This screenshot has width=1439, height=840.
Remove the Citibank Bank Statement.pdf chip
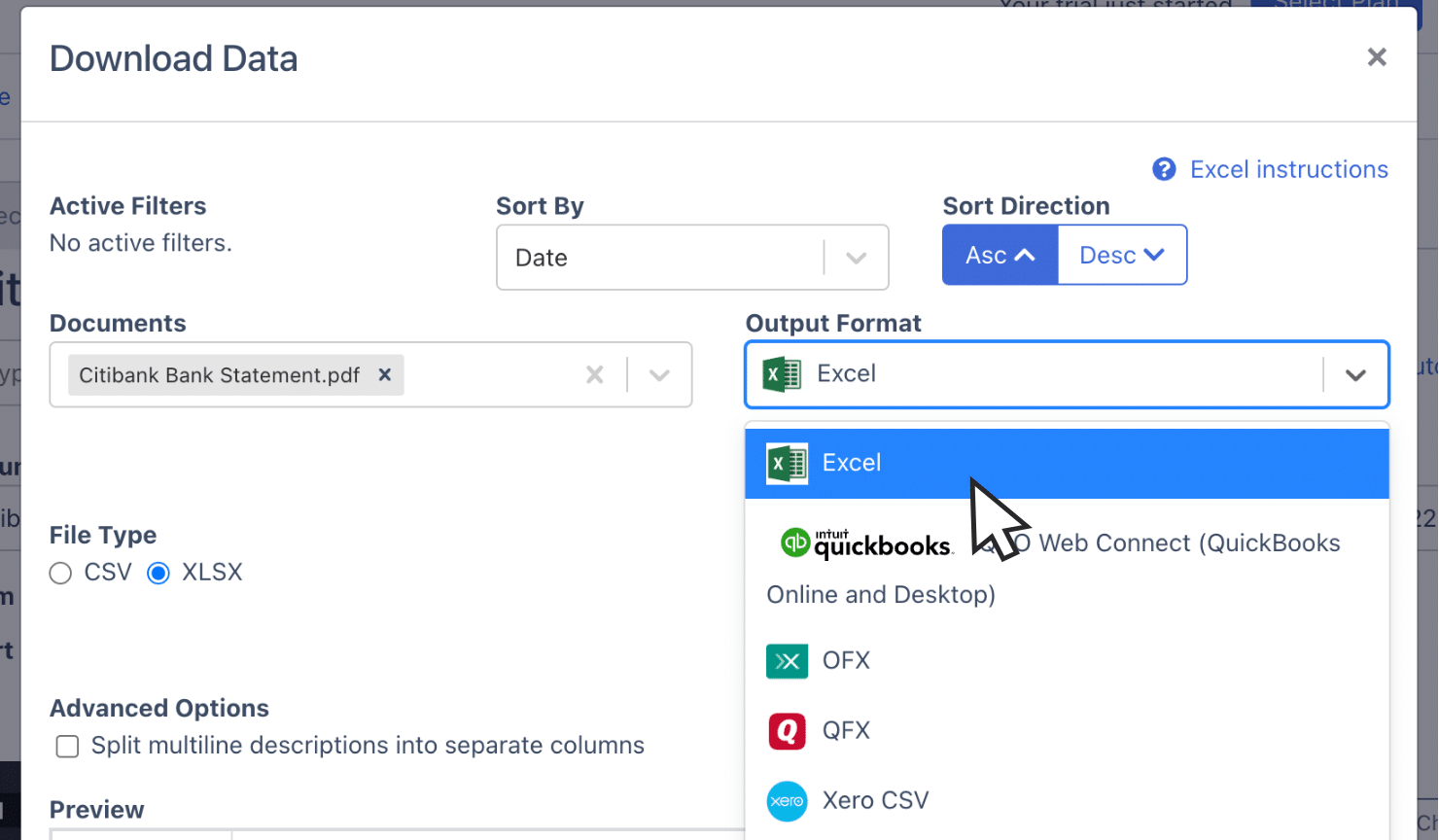384,374
